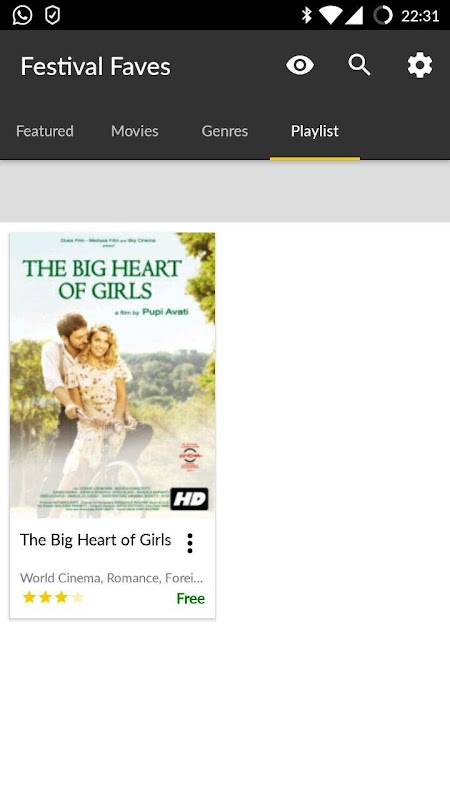The image size is (450, 800).
Task: Tap the eye icon in the header
Action: [299, 65]
